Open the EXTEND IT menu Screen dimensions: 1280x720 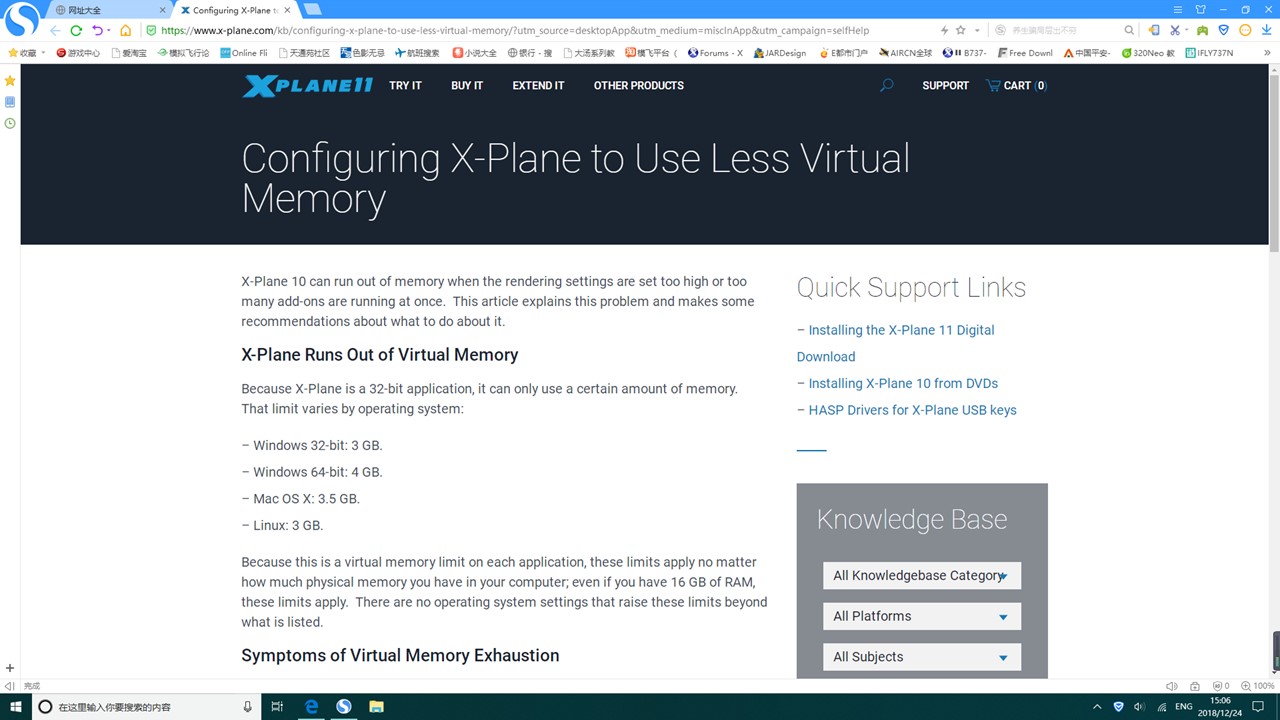538,86
